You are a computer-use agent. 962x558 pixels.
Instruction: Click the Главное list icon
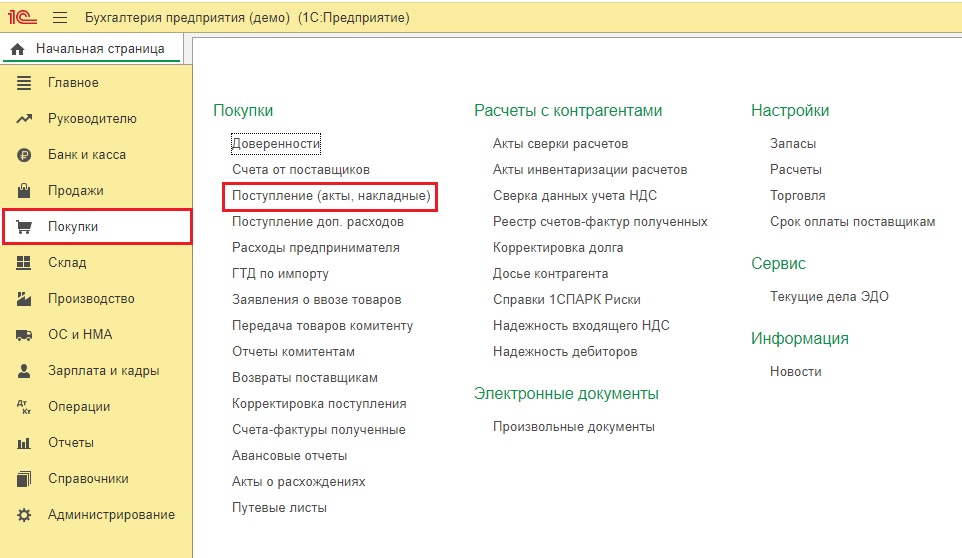(x=24, y=83)
